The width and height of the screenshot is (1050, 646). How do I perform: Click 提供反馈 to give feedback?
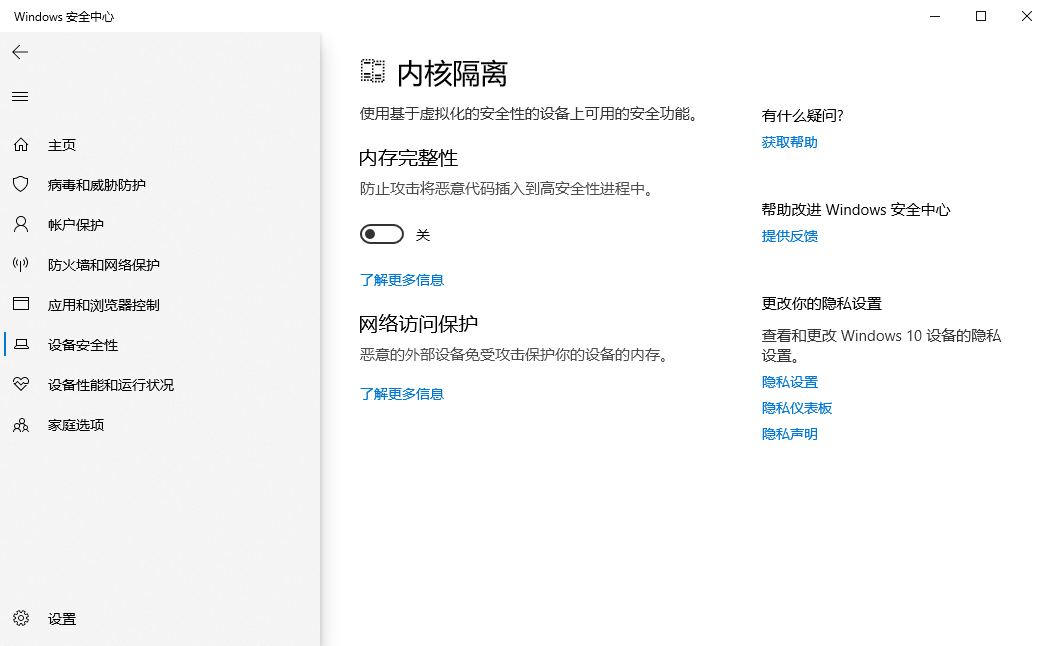click(x=790, y=235)
